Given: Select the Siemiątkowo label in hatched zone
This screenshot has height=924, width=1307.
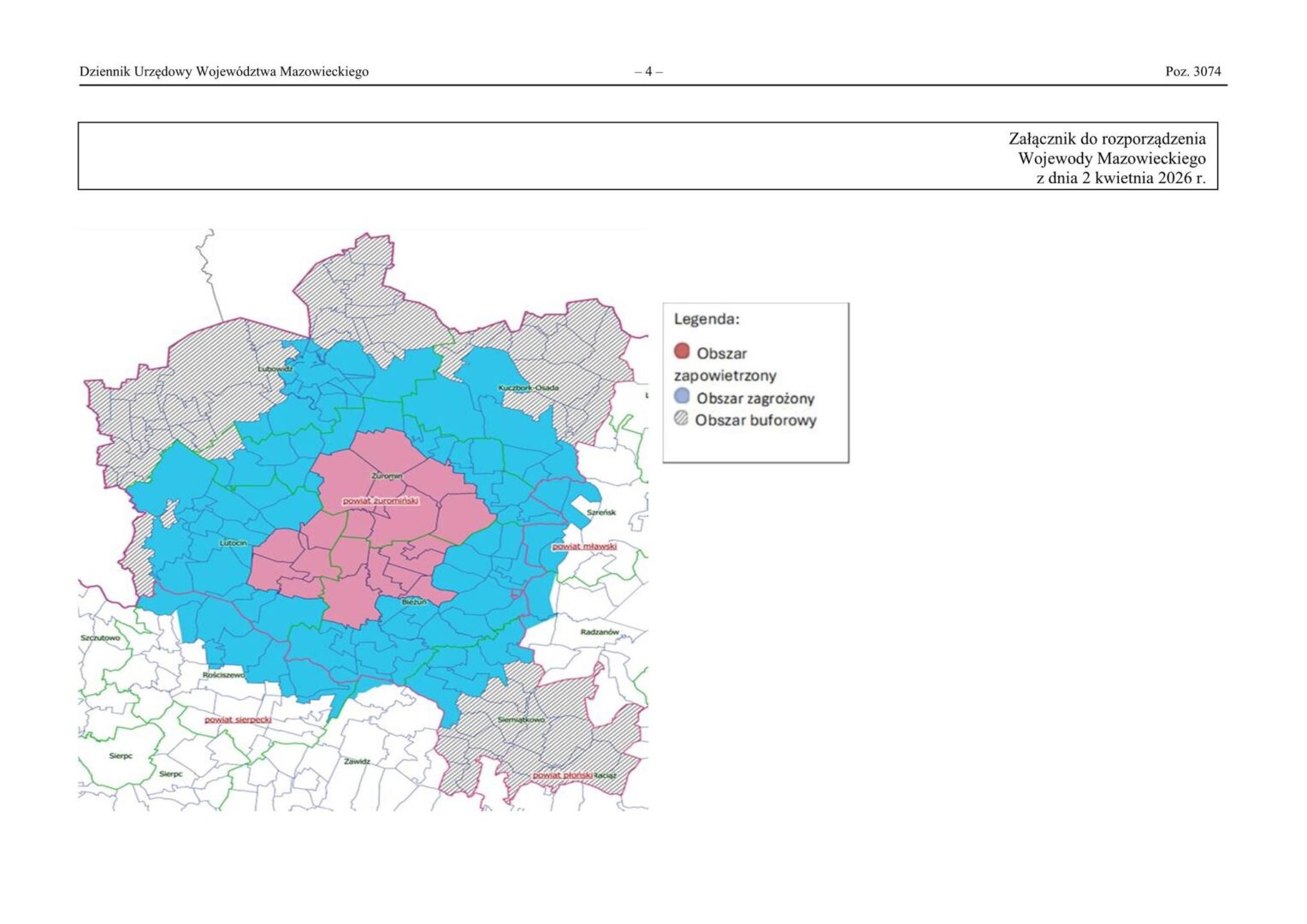Looking at the screenshot, I should click(x=521, y=720).
